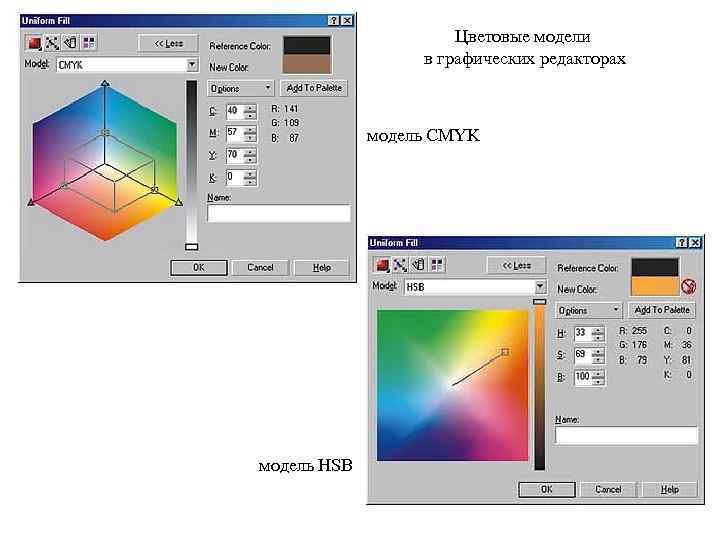Select Color Viewers icon in CMYK dialog
Image resolution: width=720 pixels, height=540 pixels.
pyautogui.click(x=34, y=43)
